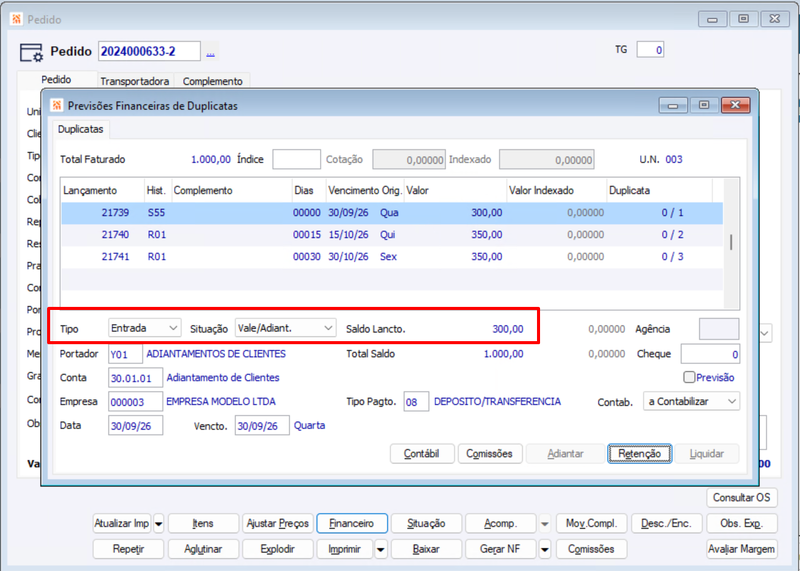The height and width of the screenshot is (571, 800).
Task: Click the Comissões button in Previsões dialog
Action: pyautogui.click(x=489, y=454)
